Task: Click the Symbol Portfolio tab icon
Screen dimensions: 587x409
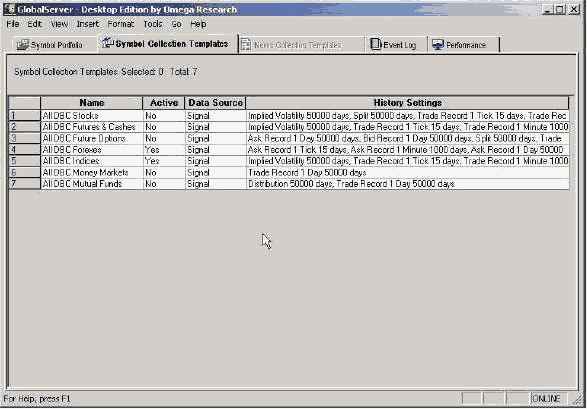Action: click(22, 45)
